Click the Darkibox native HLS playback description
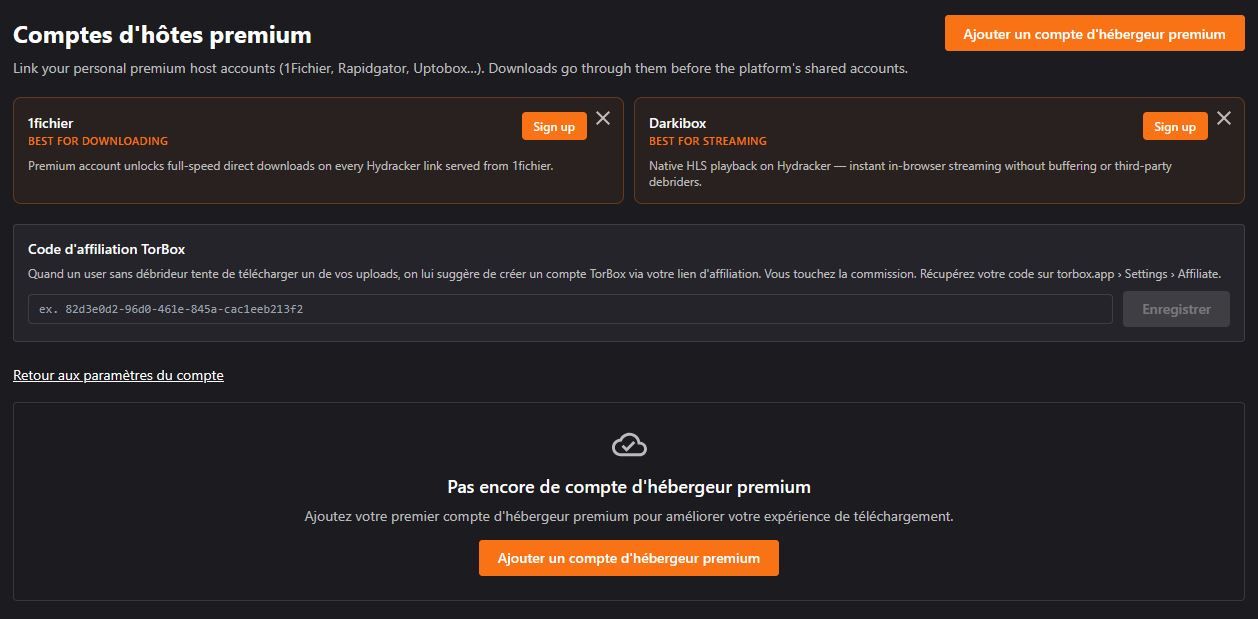Screen dimensions: 1258x619 [909, 166]
